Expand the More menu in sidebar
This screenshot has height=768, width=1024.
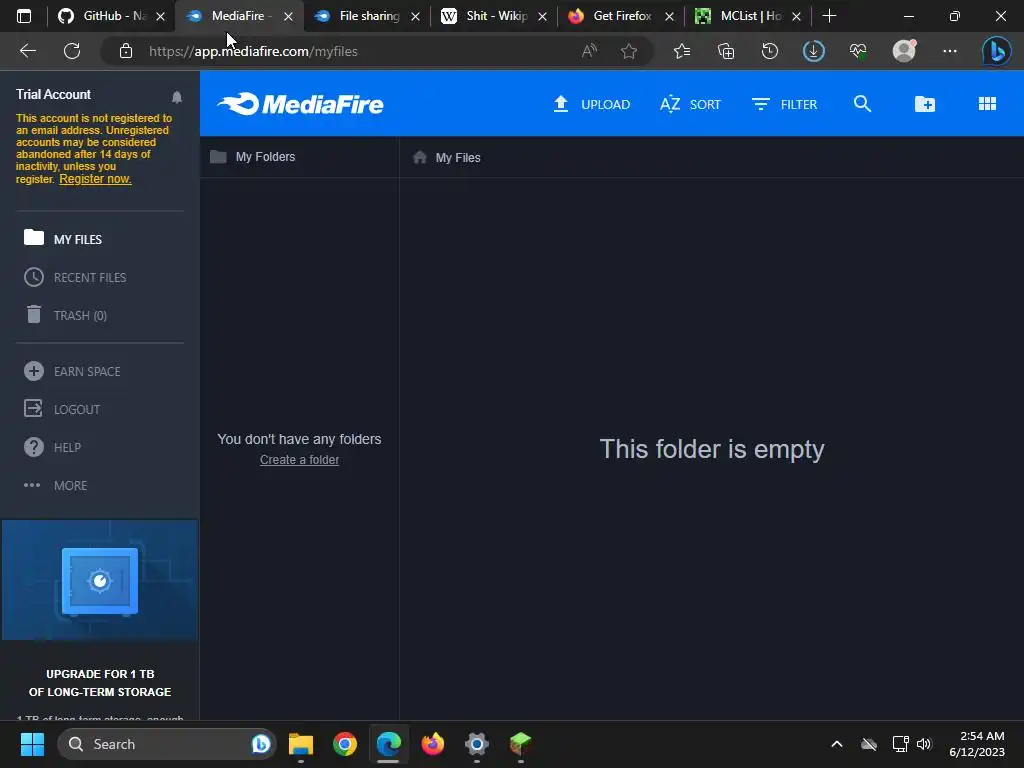[56, 485]
